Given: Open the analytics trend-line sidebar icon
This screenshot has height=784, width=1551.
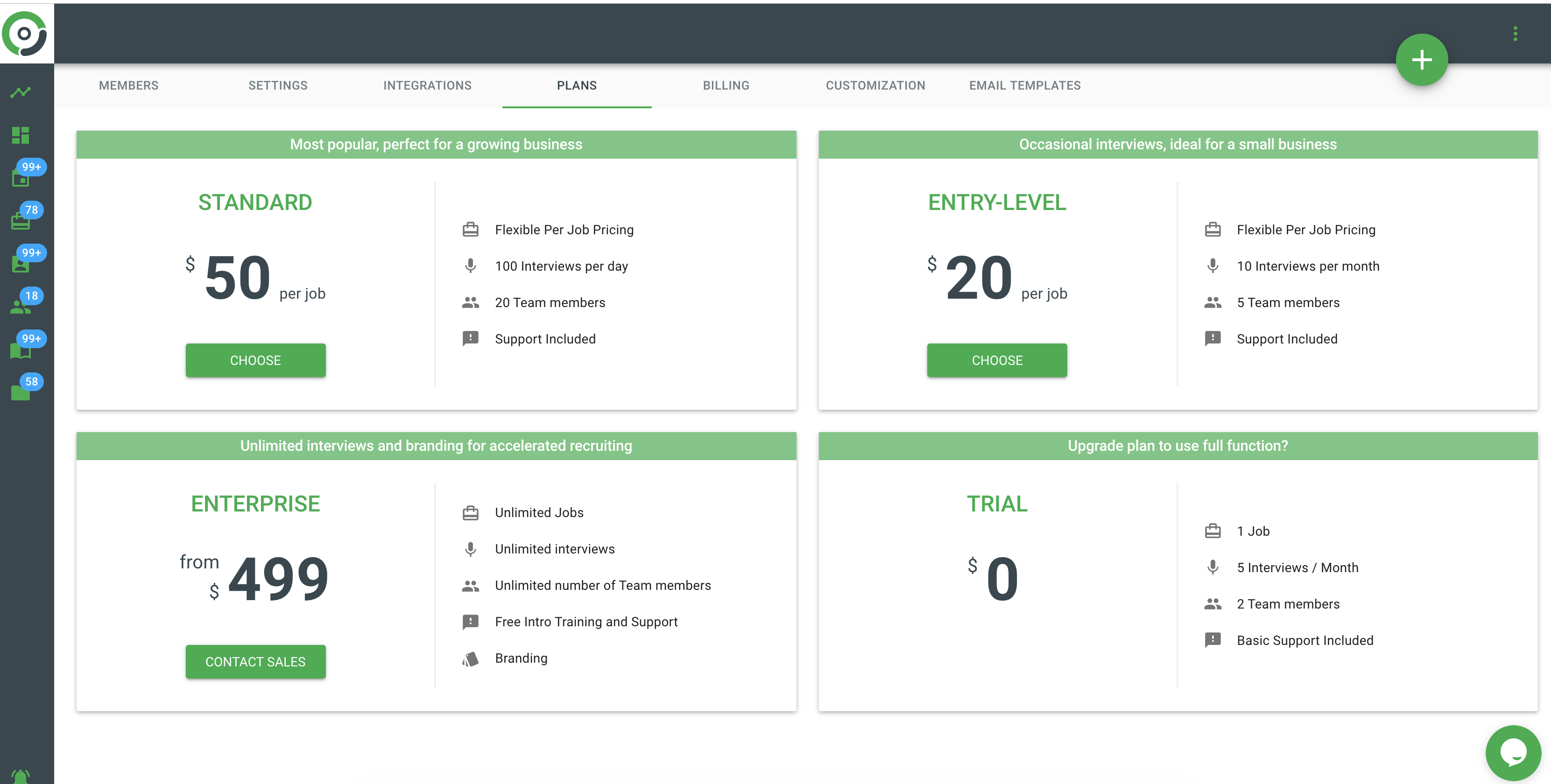Looking at the screenshot, I should (21, 92).
